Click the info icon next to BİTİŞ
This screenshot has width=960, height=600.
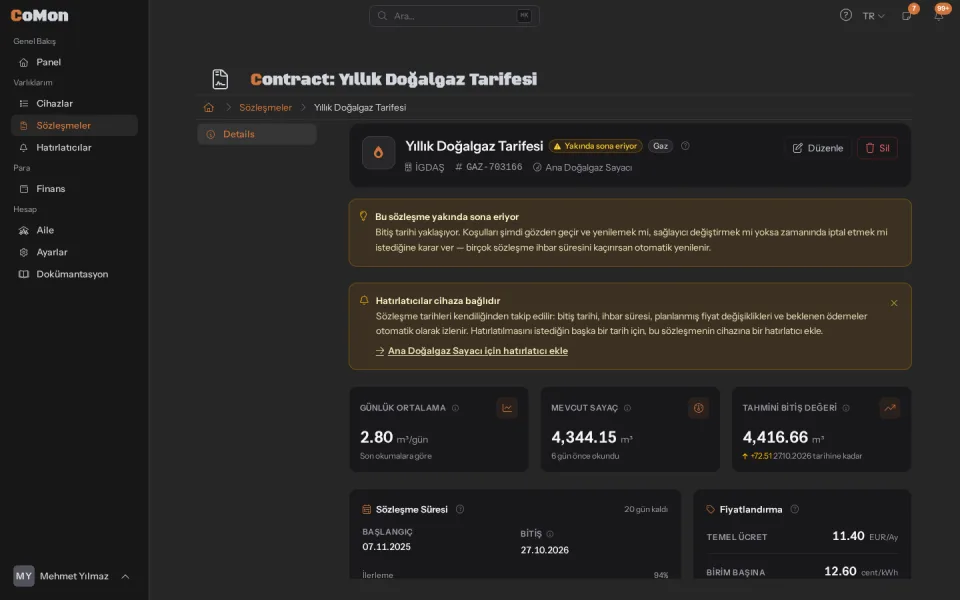click(550, 534)
